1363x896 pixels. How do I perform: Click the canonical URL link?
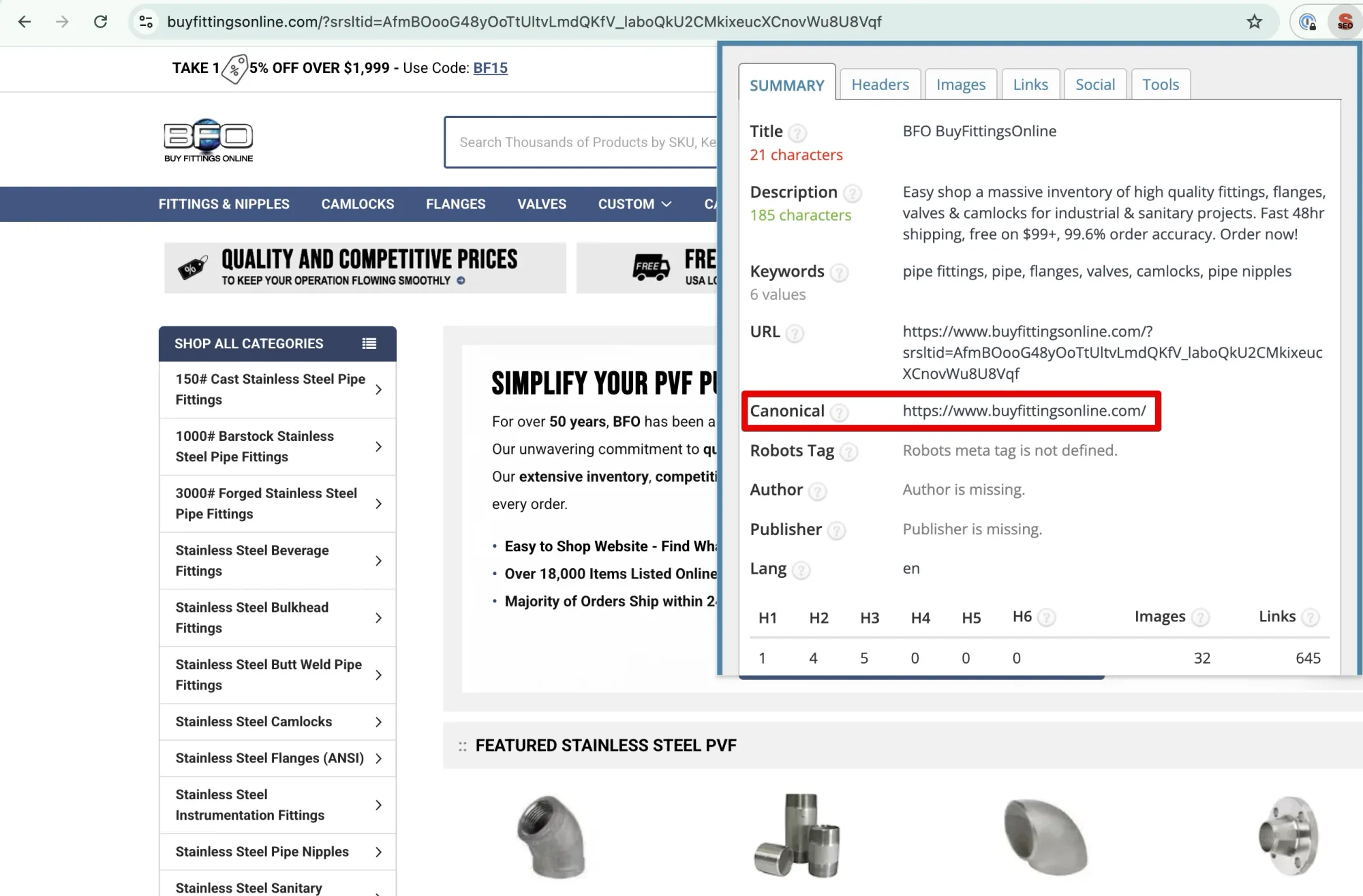(x=1024, y=411)
